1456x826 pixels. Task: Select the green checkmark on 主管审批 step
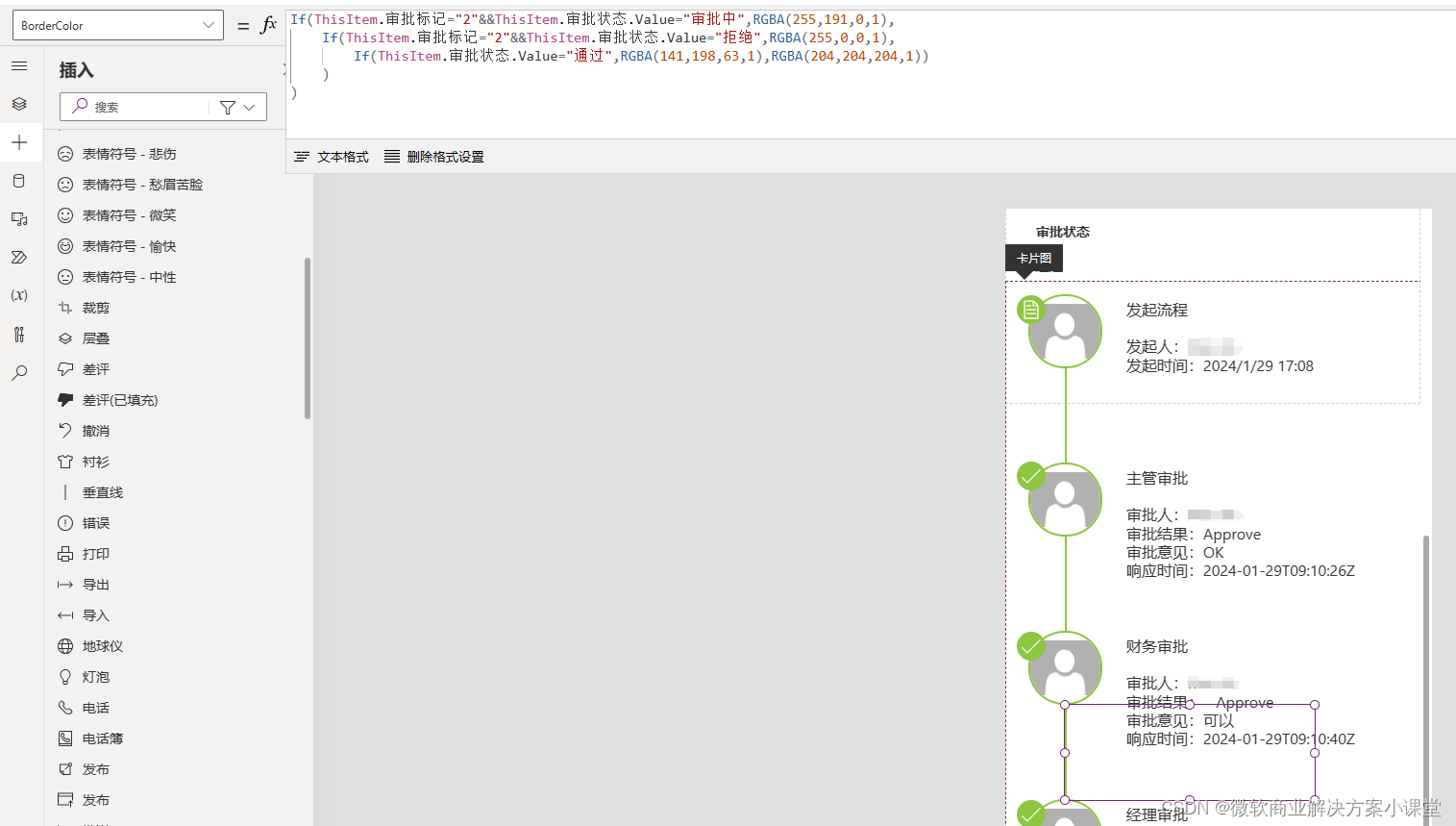point(1031,476)
